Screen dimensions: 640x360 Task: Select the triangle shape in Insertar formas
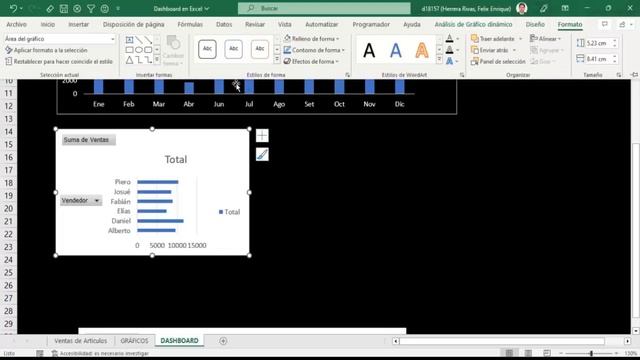point(129,60)
